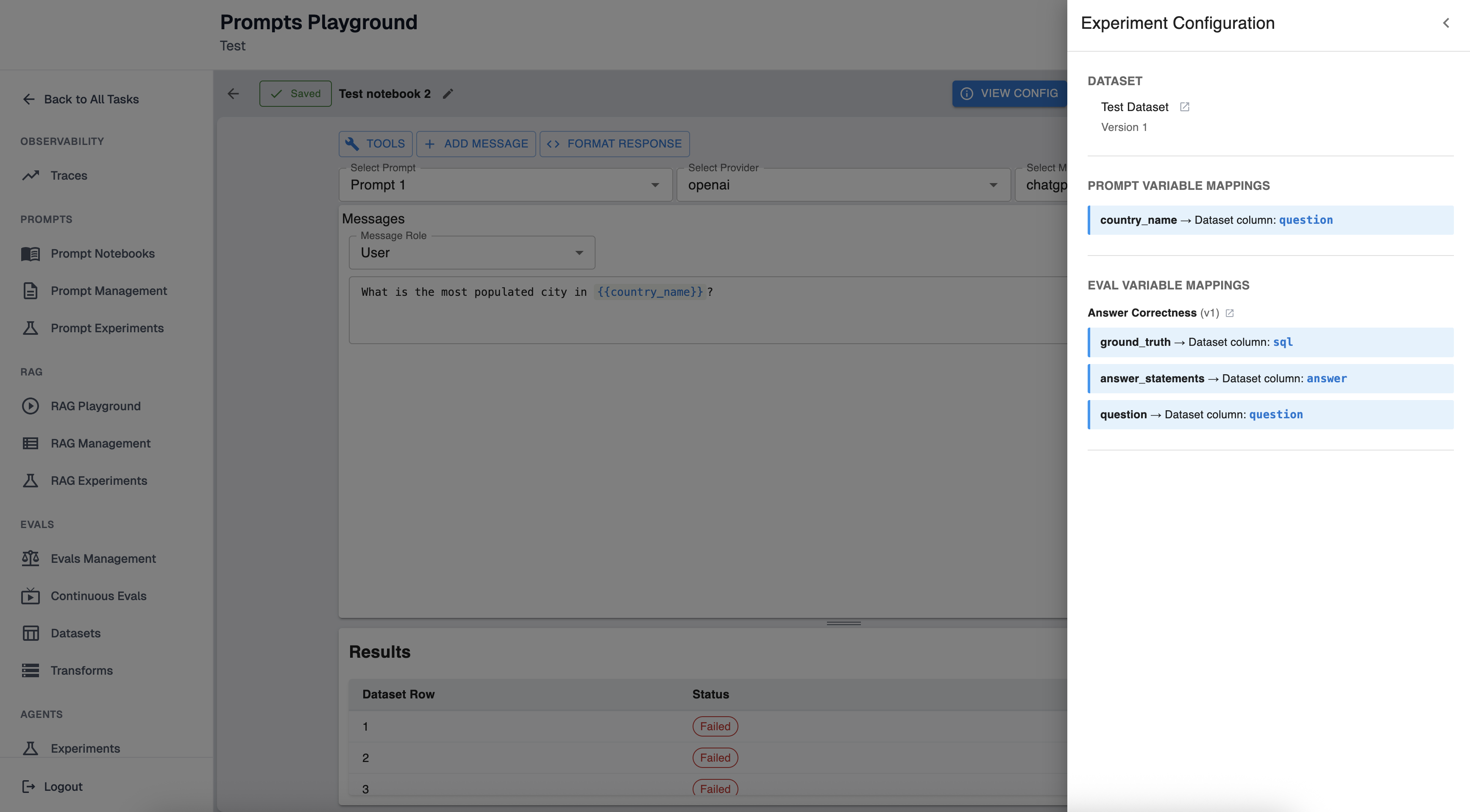Open the Datasets page
This screenshot has width=1470, height=812.
[x=75, y=633]
